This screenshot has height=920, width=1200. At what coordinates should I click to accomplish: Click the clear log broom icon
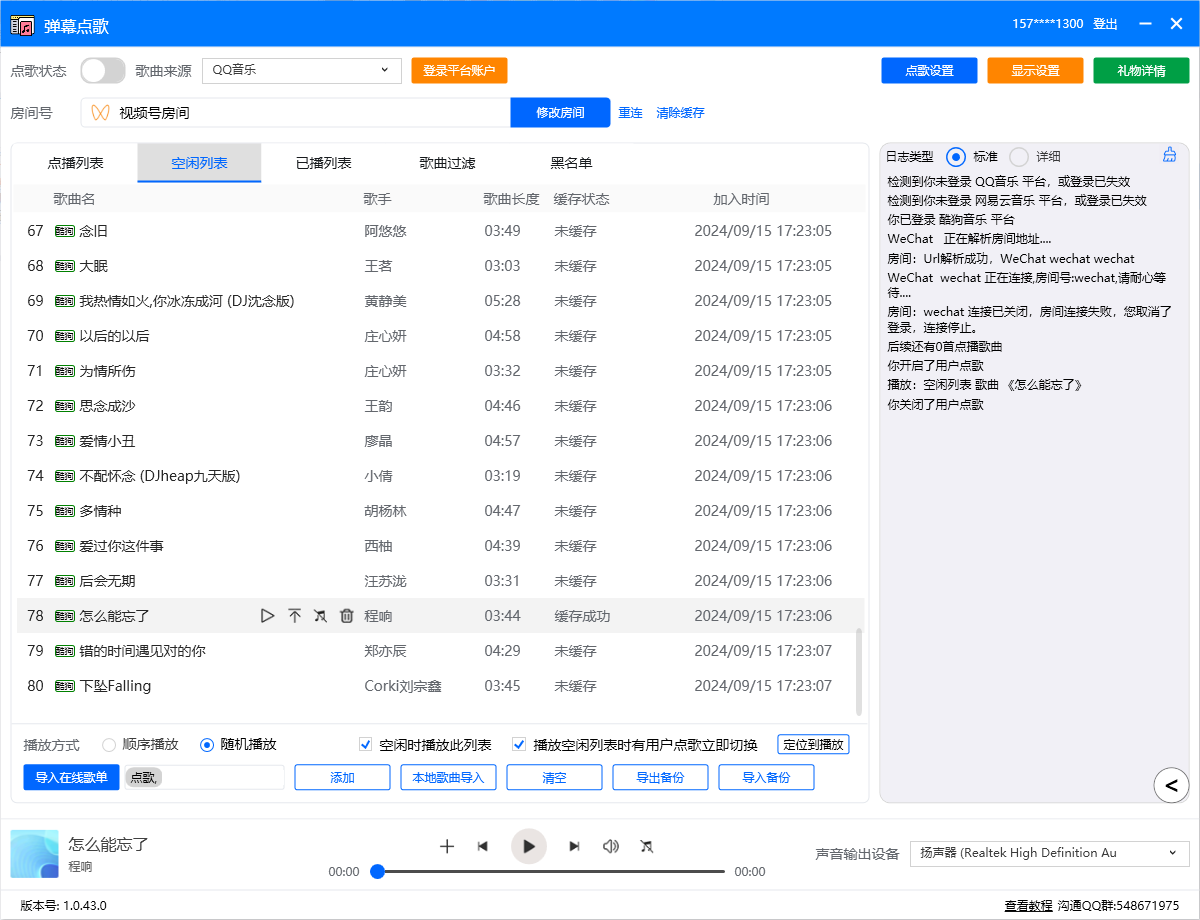1169,155
